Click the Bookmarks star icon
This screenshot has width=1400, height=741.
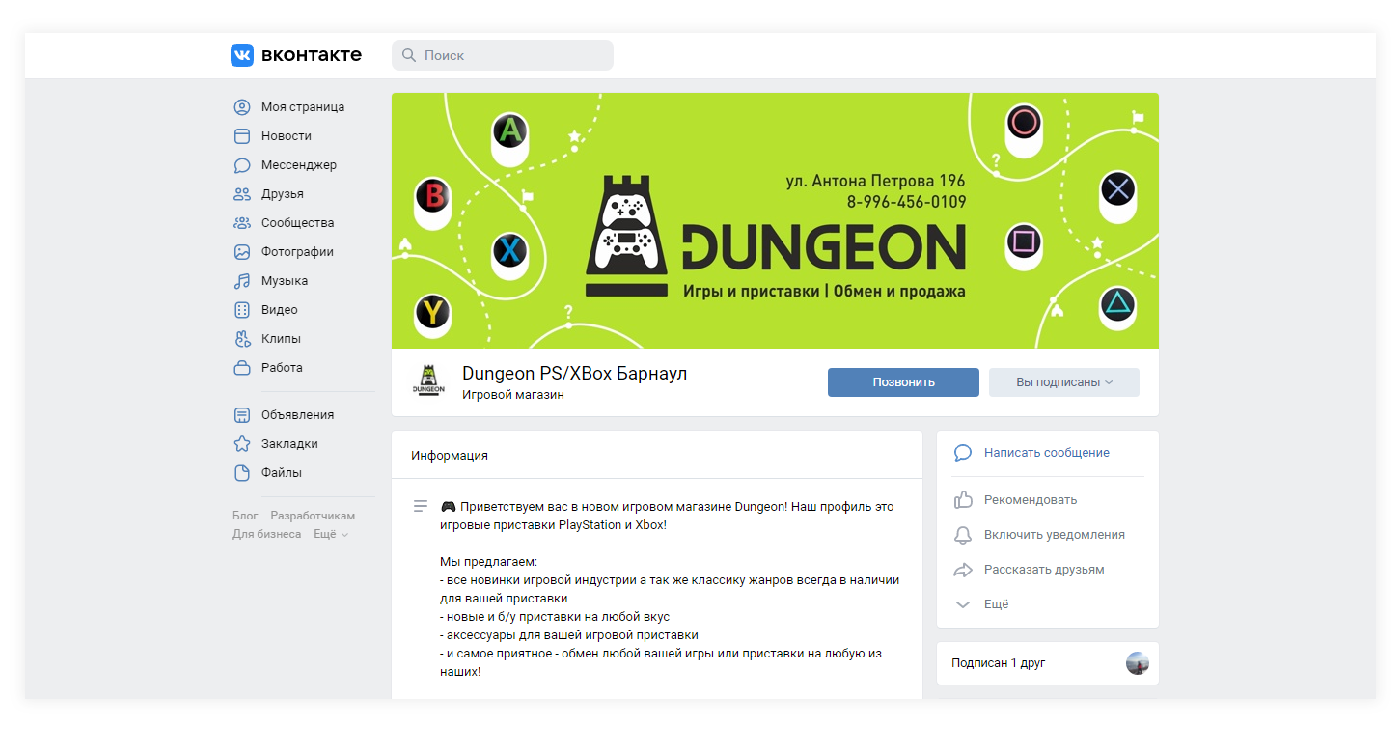(x=242, y=444)
